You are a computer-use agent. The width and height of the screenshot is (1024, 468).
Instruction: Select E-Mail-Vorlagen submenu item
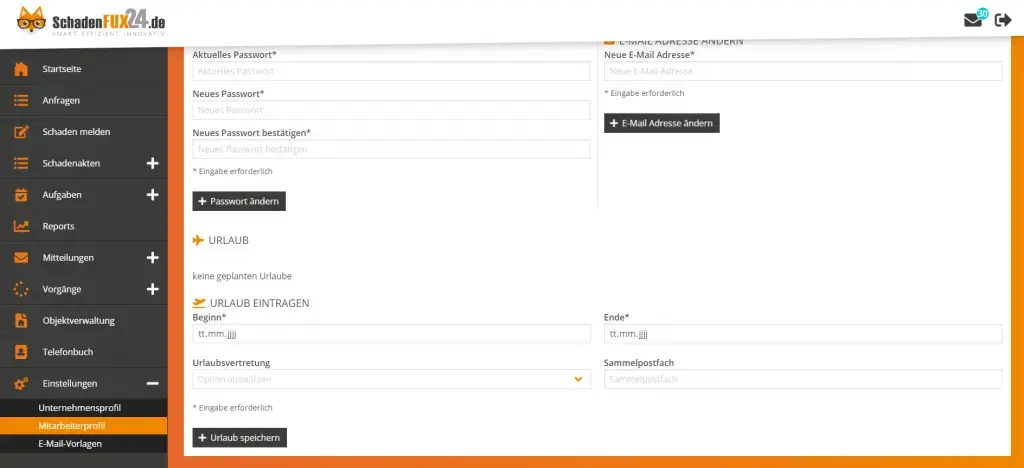[70, 443]
